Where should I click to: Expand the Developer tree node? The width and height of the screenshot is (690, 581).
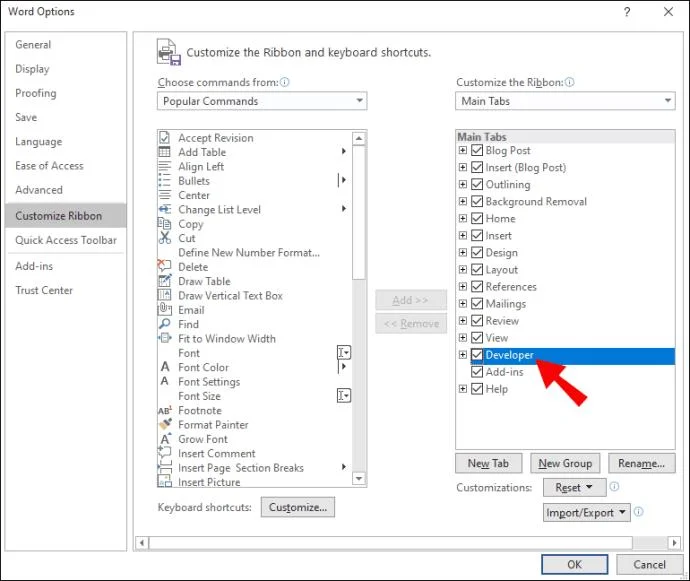click(x=462, y=354)
